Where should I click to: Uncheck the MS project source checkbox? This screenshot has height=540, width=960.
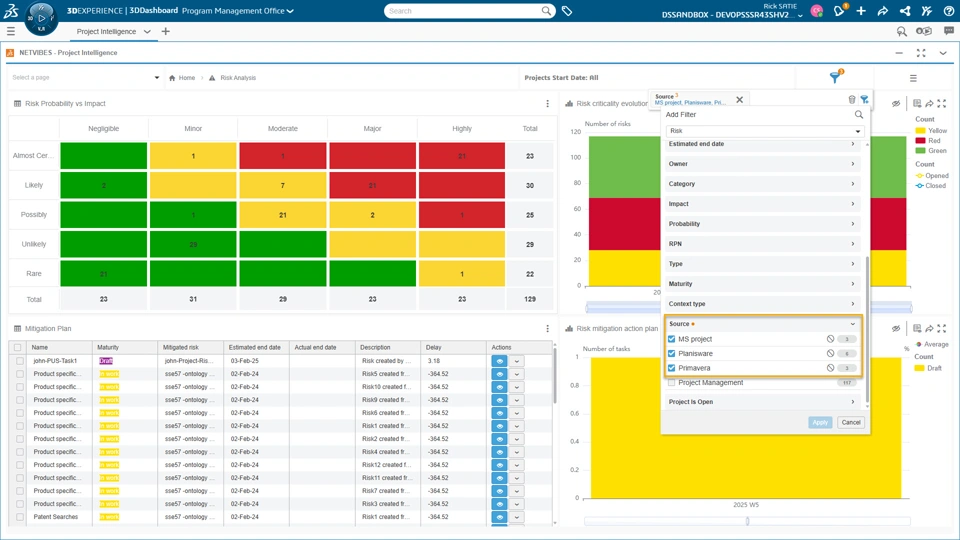click(672, 339)
